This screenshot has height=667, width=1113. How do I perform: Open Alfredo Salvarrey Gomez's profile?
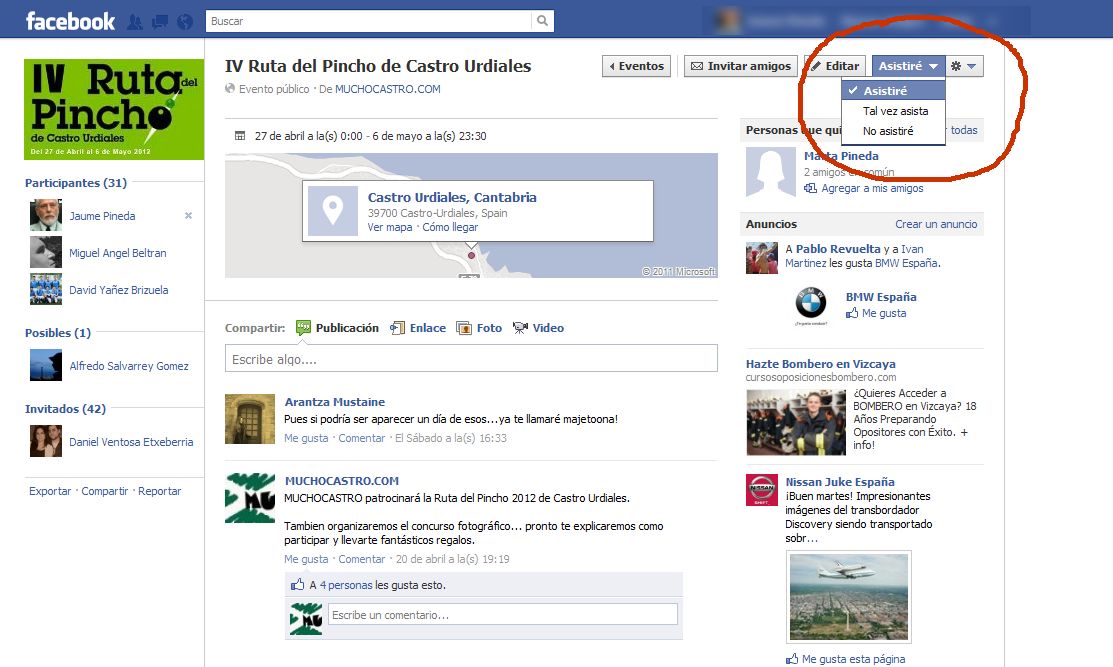coord(129,365)
